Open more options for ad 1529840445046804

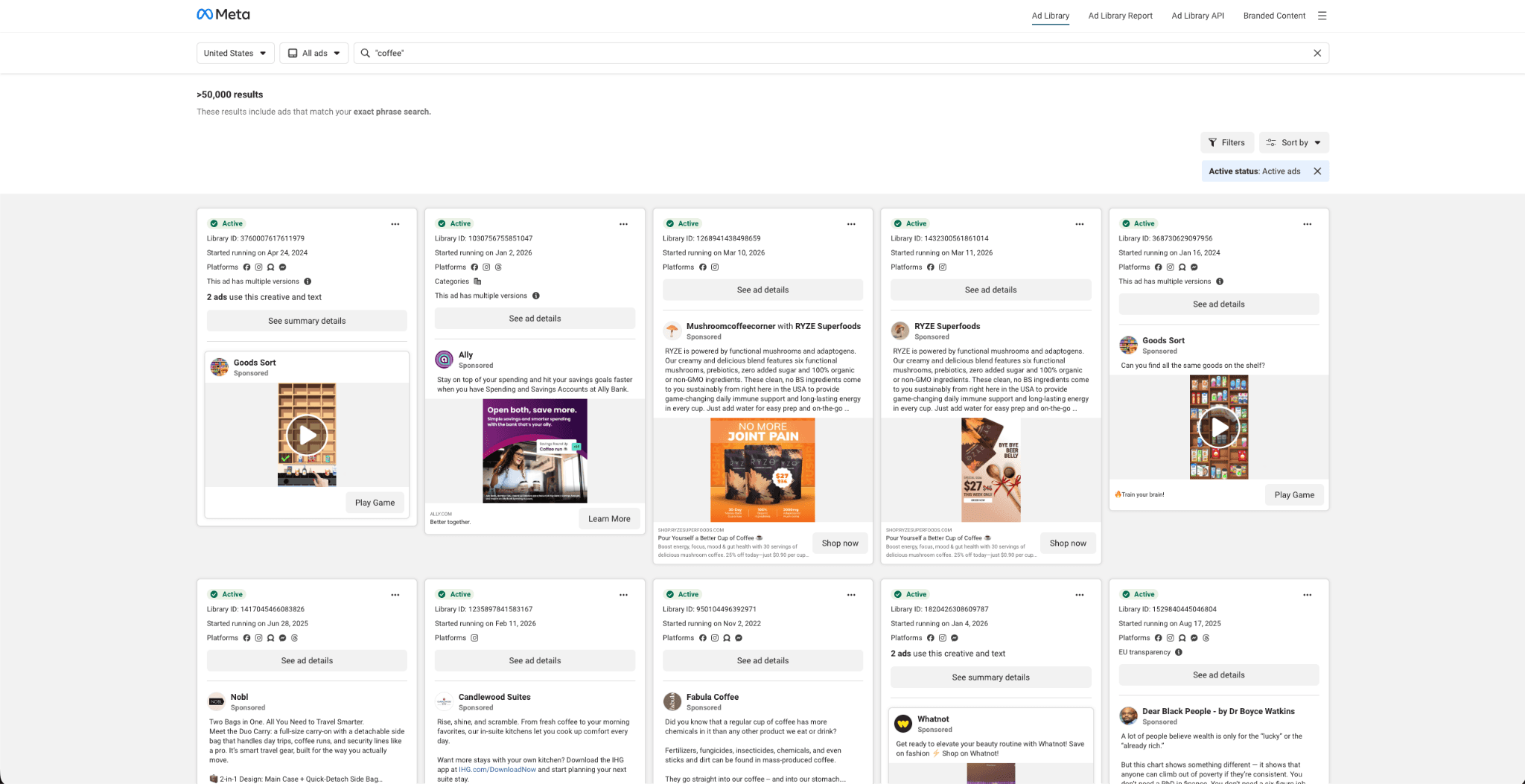pyautogui.click(x=1308, y=595)
